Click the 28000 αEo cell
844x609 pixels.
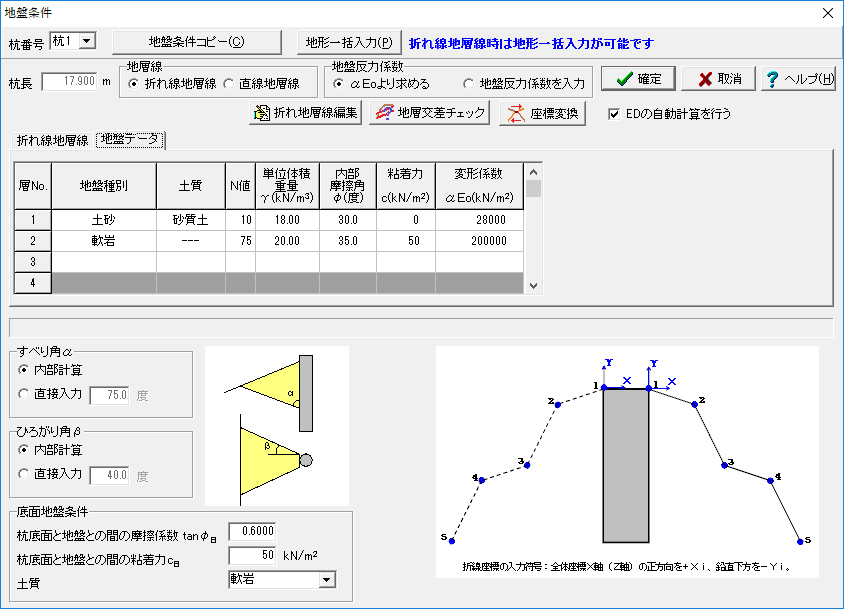tap(479, 220)
